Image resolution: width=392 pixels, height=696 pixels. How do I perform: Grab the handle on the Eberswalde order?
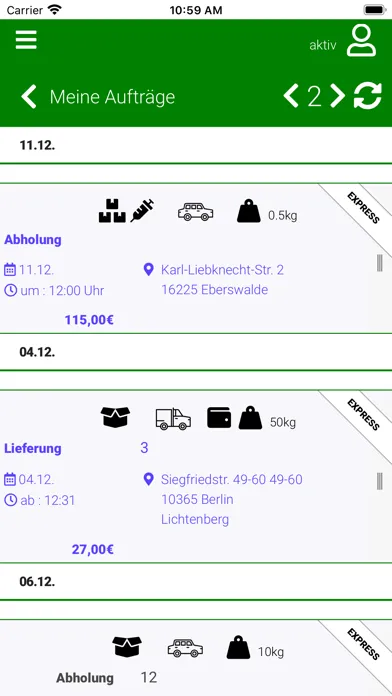380,263
